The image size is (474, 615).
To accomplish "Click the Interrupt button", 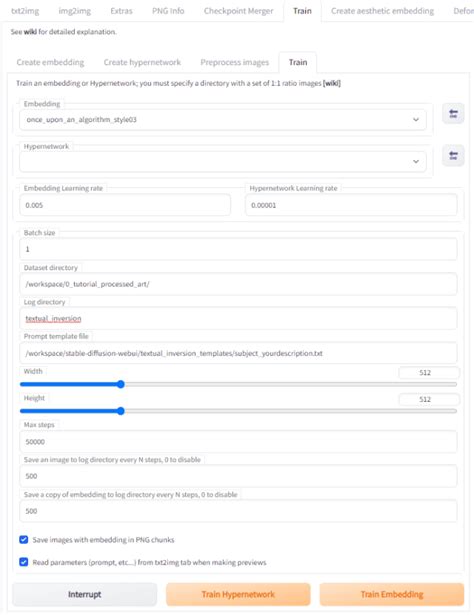I will tap(85, 594).
